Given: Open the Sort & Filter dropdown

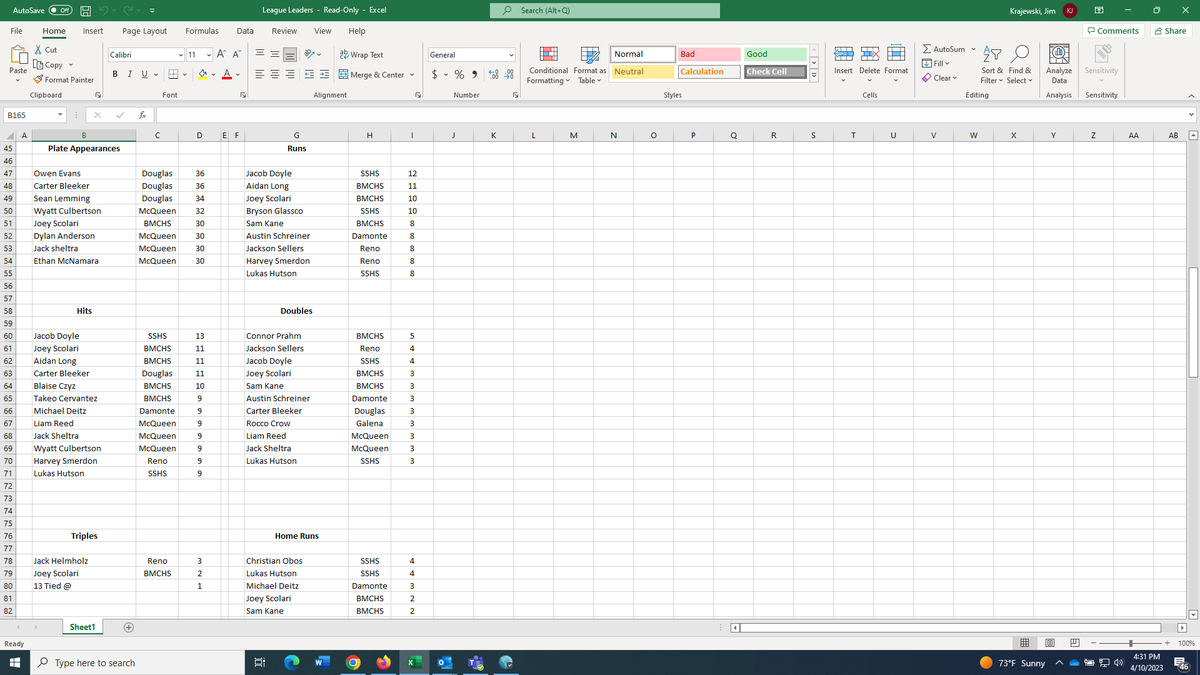Looking at the screenshot, I should click(992, 64).
